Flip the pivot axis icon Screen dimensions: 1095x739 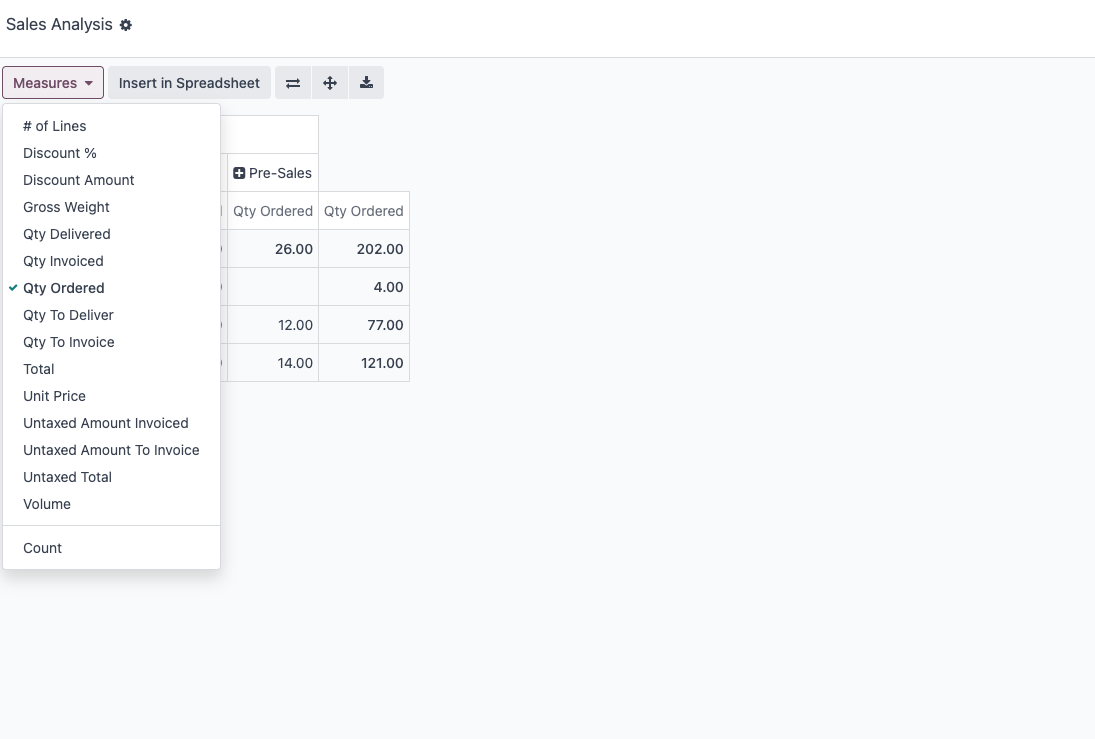coord(293,83)
